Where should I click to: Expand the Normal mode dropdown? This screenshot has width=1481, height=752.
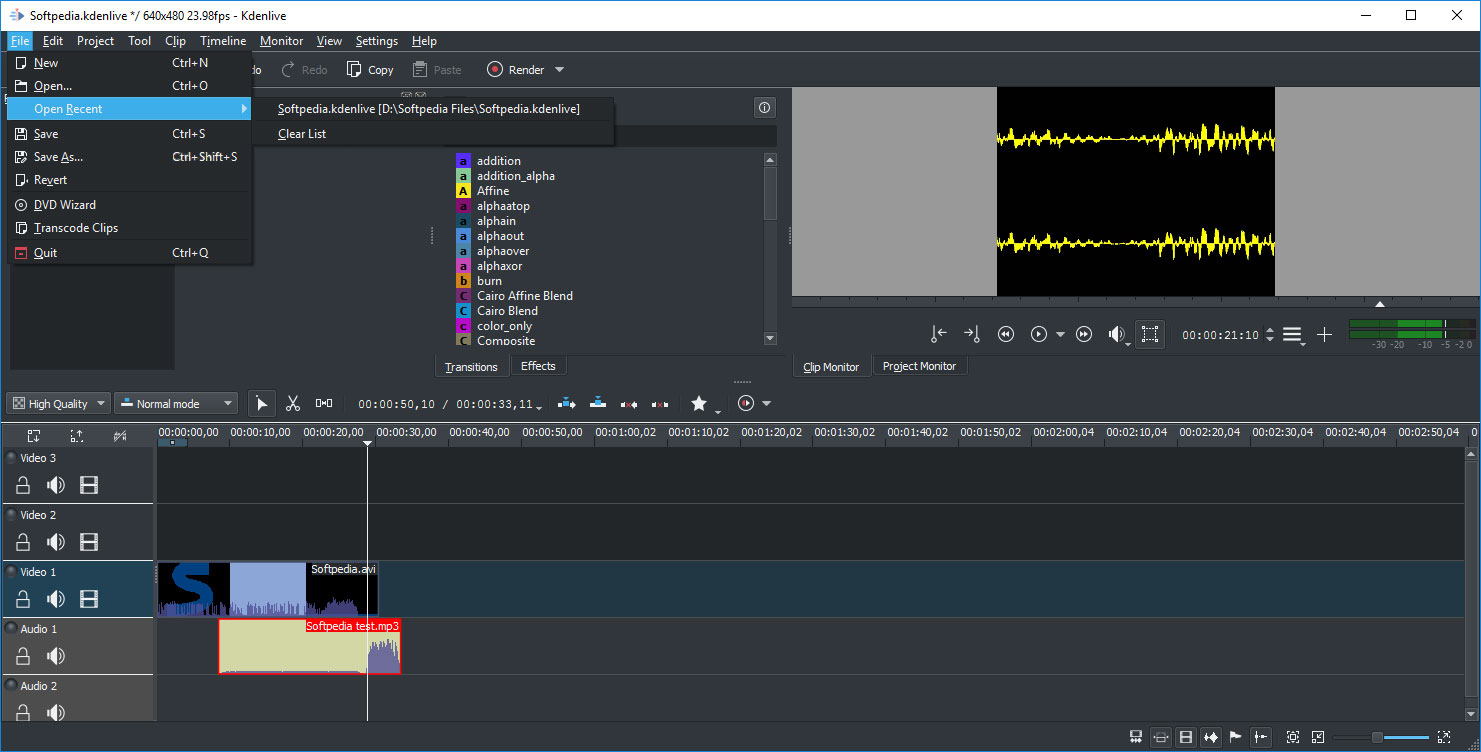click(x=176, y=404)
